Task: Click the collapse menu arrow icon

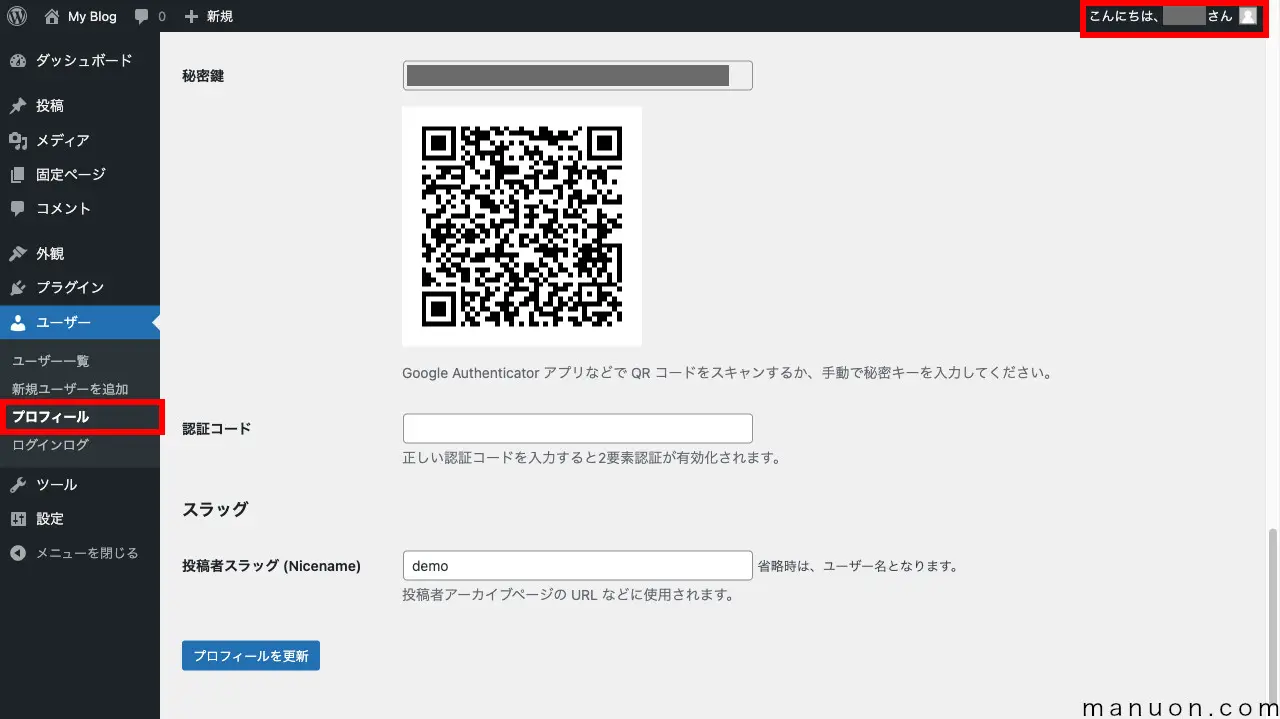Action: click(18, 553)
